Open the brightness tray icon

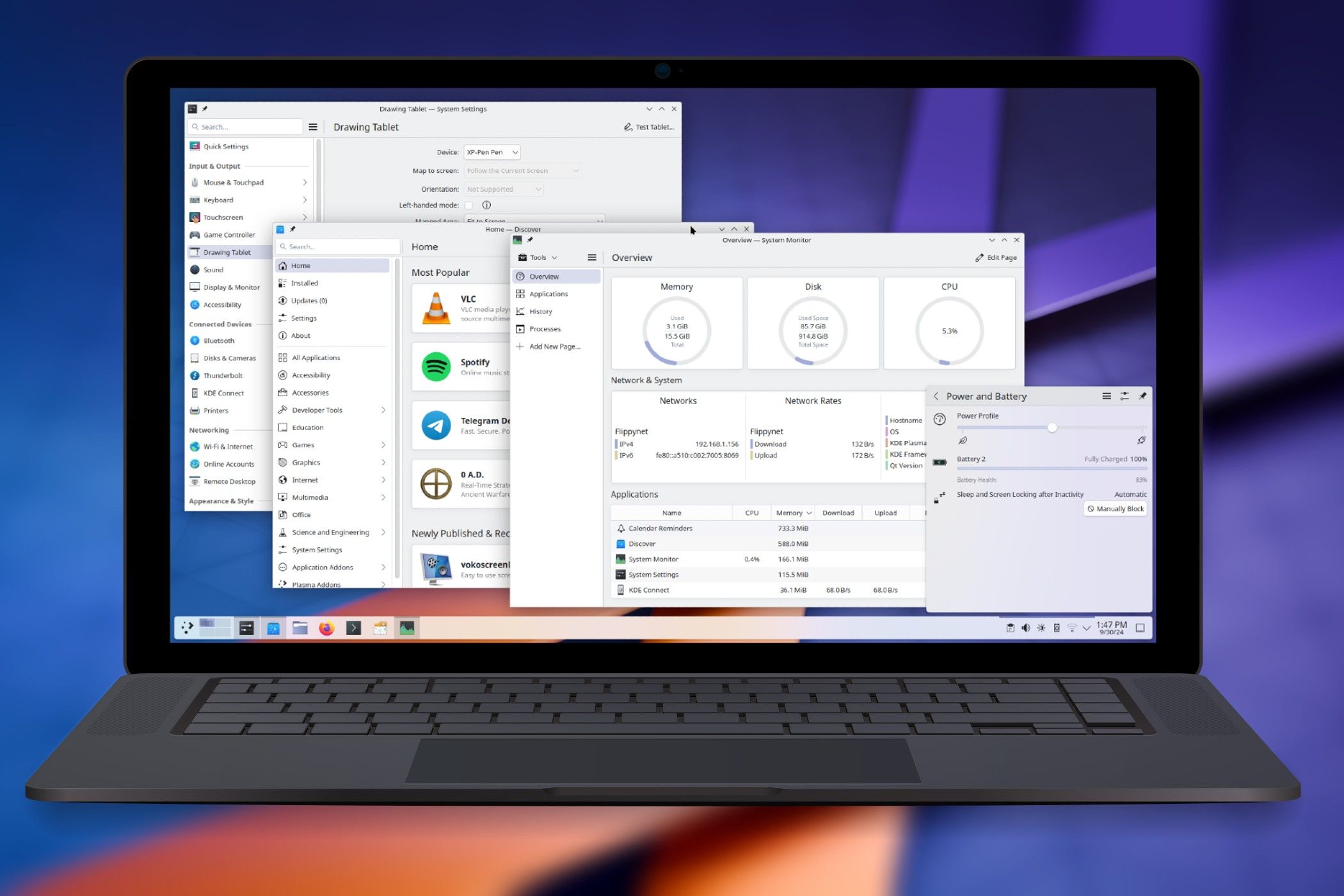click(x=1041, y=628)
